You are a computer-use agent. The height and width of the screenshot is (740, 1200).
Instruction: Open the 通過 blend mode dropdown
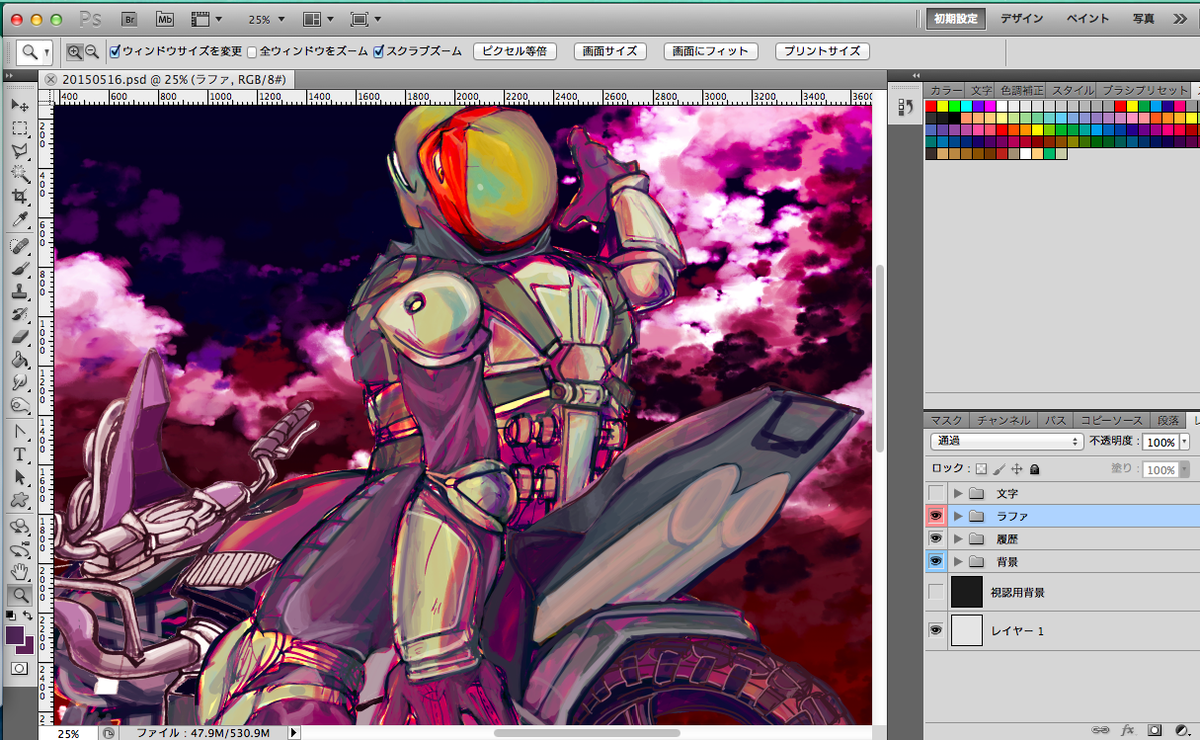pos(1006,441)
